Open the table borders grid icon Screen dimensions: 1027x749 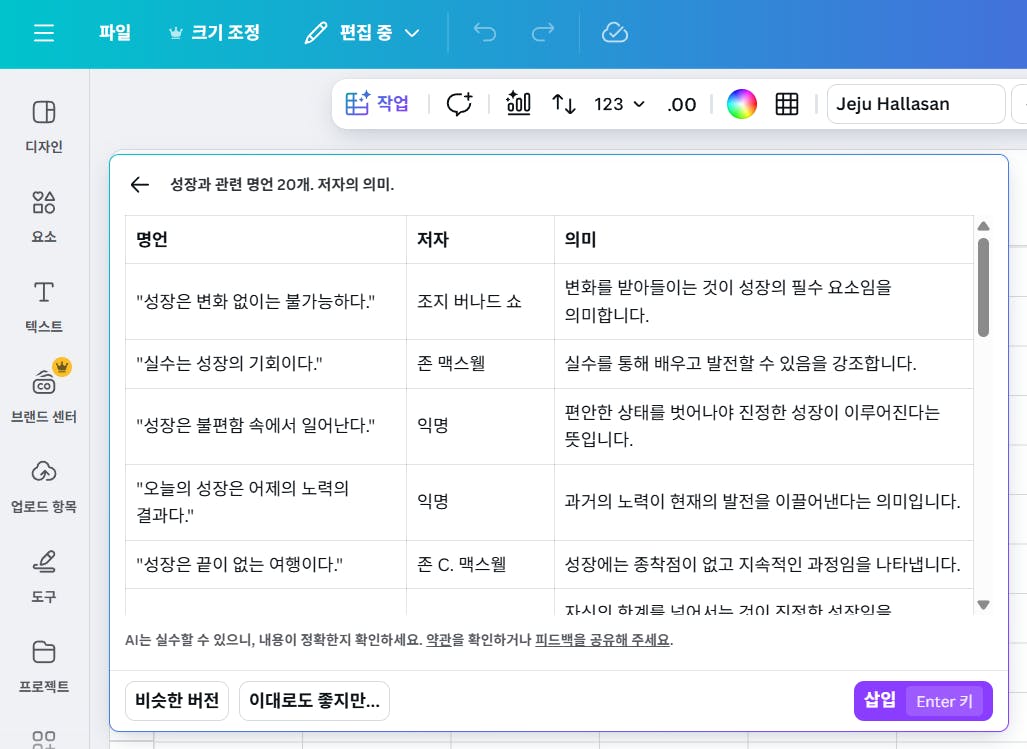[787, 103]
